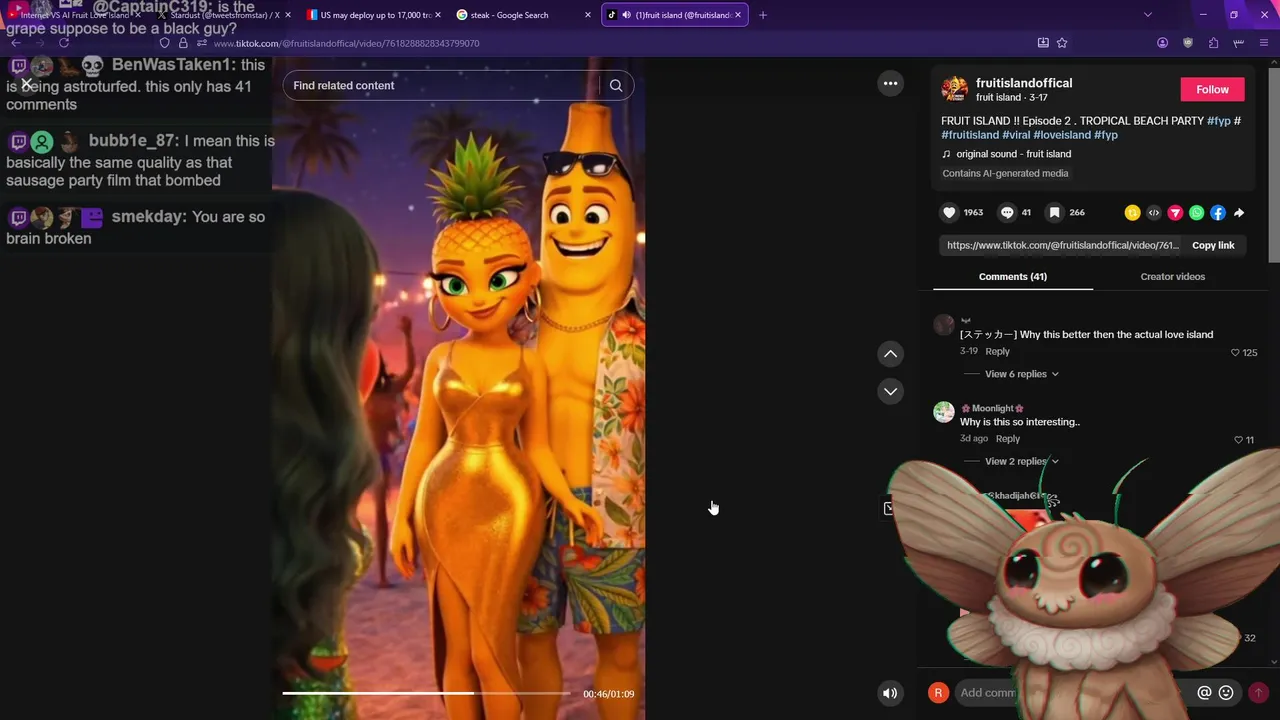Switch to the Comments (41) tab
Image resolution: width=1280 pixels, height=720 pixels.
1013,276
